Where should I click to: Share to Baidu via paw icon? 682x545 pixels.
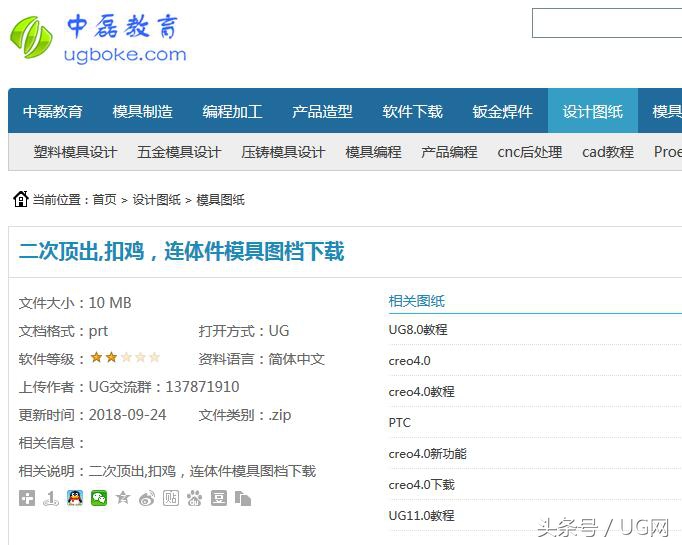[x=194, y=498]
